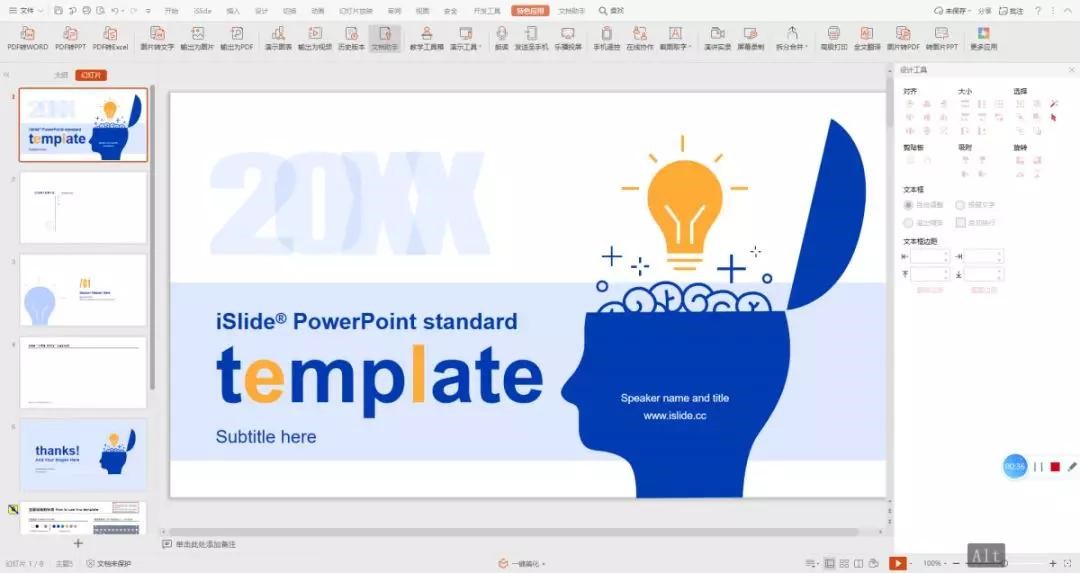1080x573 pixels.
Task: Click the 图片转PDF icon
Action: [903, 34]
